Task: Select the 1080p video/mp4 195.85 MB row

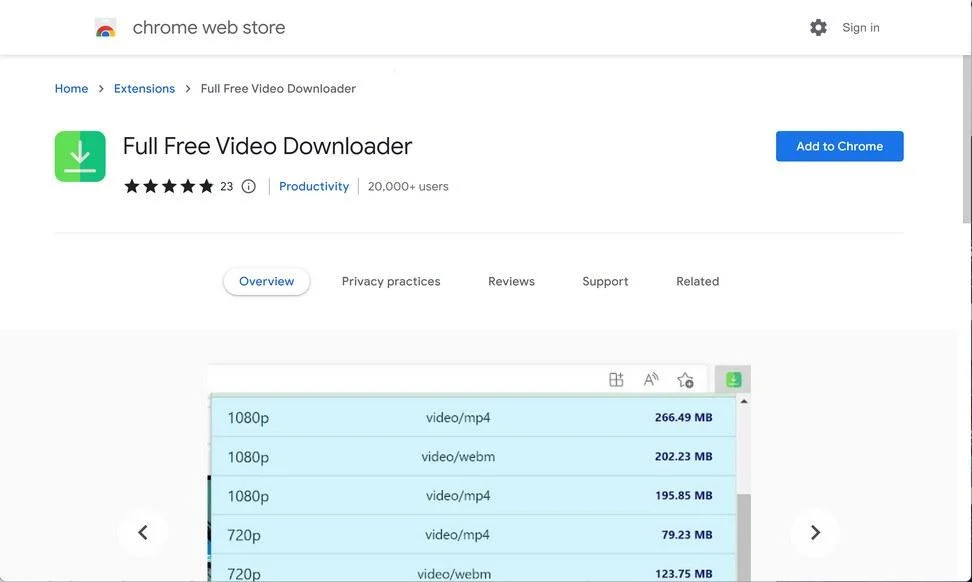Action: (x=474, y=495)
